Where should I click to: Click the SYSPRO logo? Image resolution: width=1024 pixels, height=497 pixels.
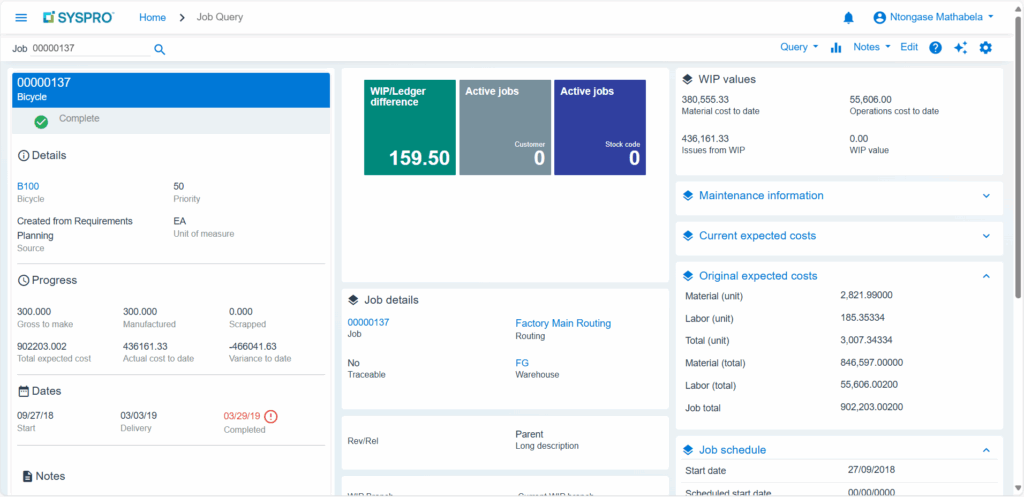click(x=78, y=18)
